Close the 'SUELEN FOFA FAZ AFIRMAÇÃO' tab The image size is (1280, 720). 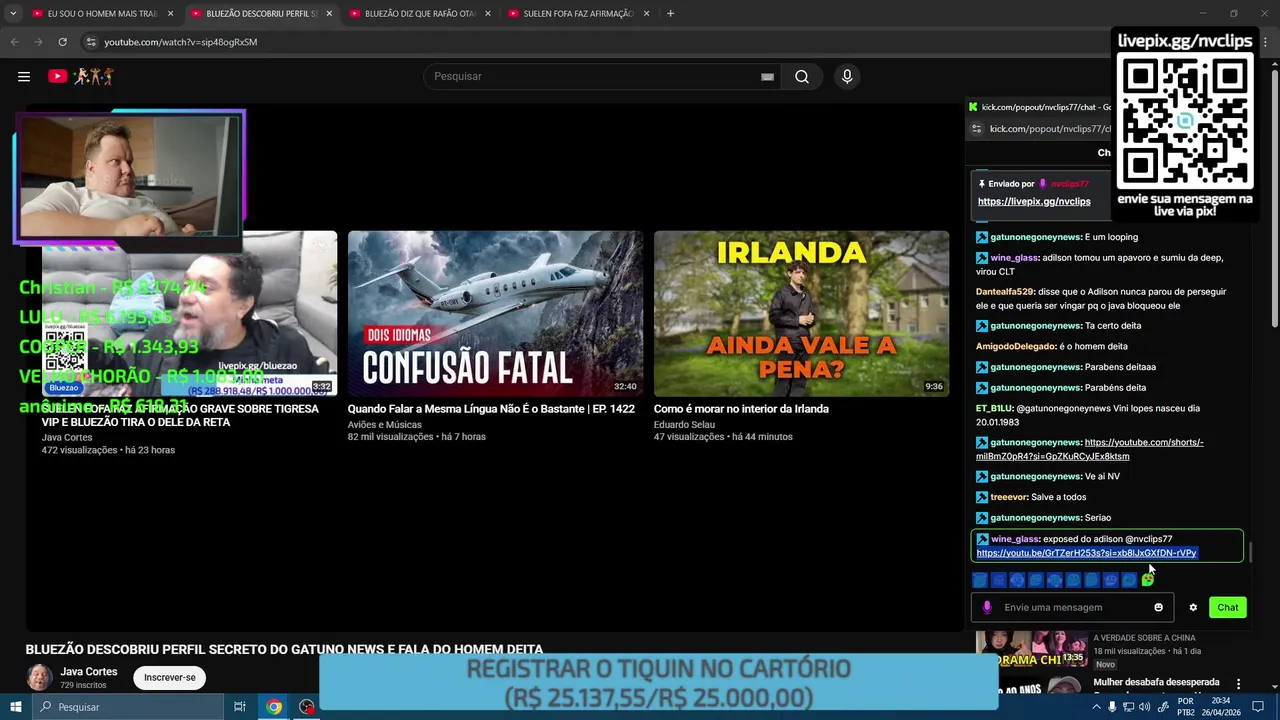(x=647, y=14)
